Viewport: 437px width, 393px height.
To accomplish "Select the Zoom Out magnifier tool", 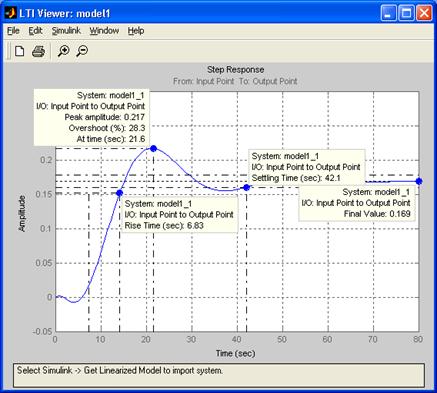I will [82, 51].
